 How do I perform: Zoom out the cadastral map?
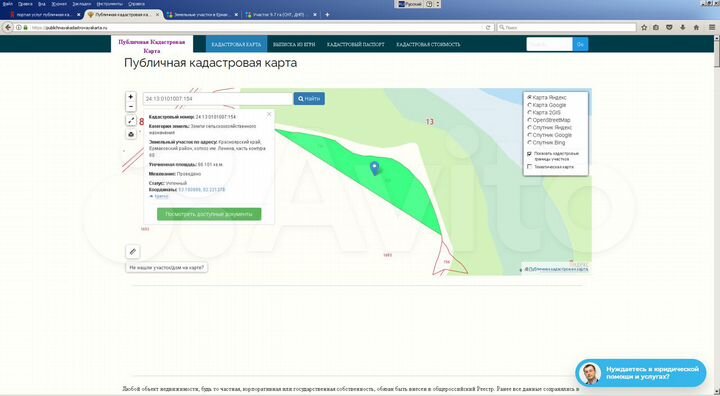pos(131,107)
